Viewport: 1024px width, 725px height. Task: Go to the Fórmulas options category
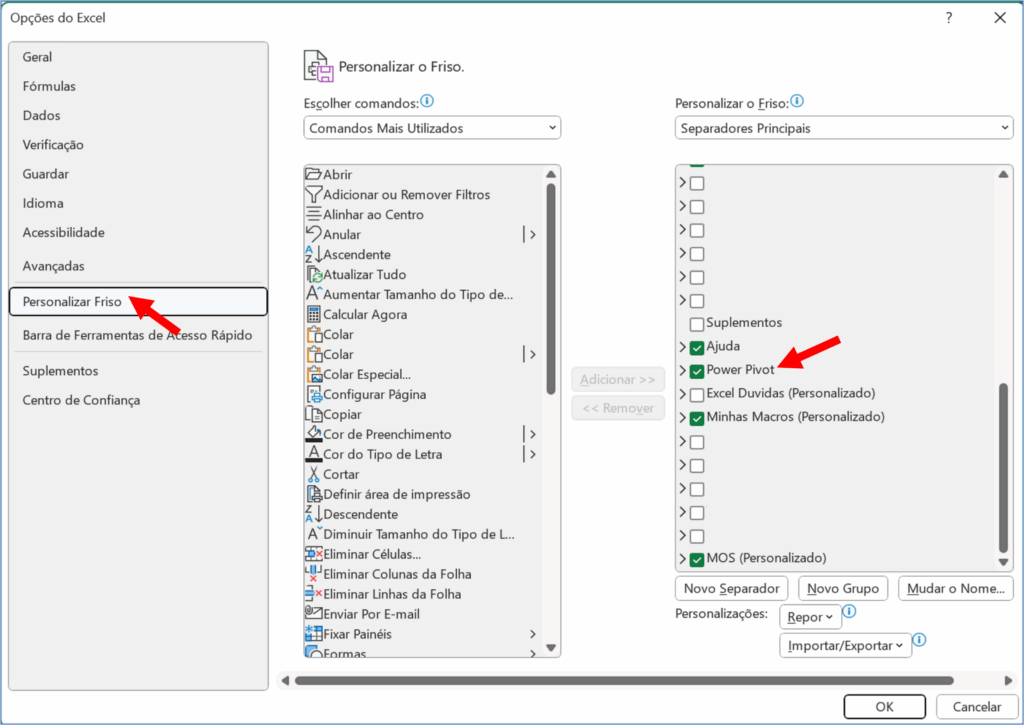tap(49, 87)
